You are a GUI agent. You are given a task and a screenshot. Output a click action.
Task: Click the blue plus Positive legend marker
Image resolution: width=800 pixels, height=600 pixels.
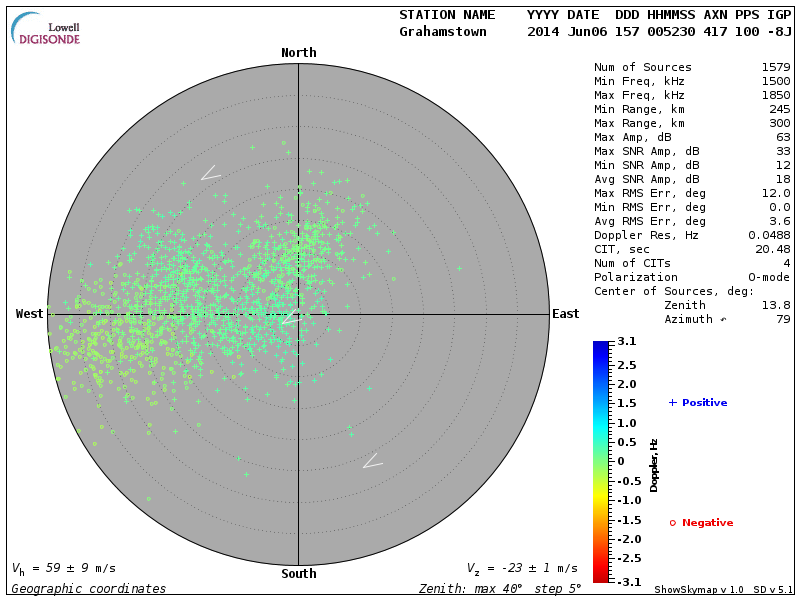(672, 403)
